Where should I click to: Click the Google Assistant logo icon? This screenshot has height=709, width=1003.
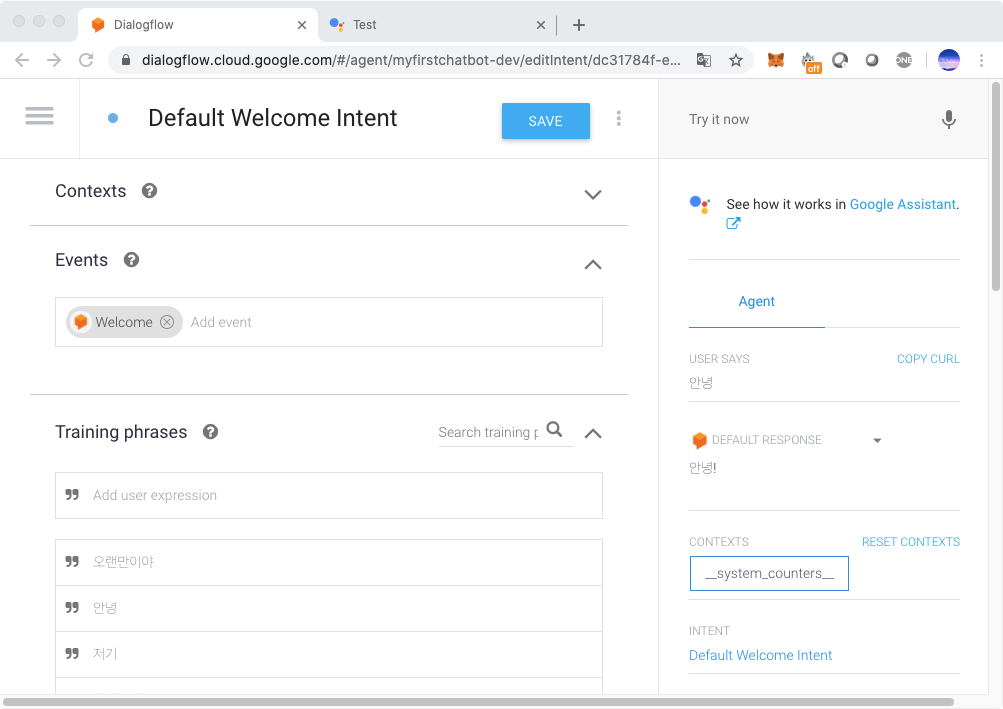[x=700, y=205]
